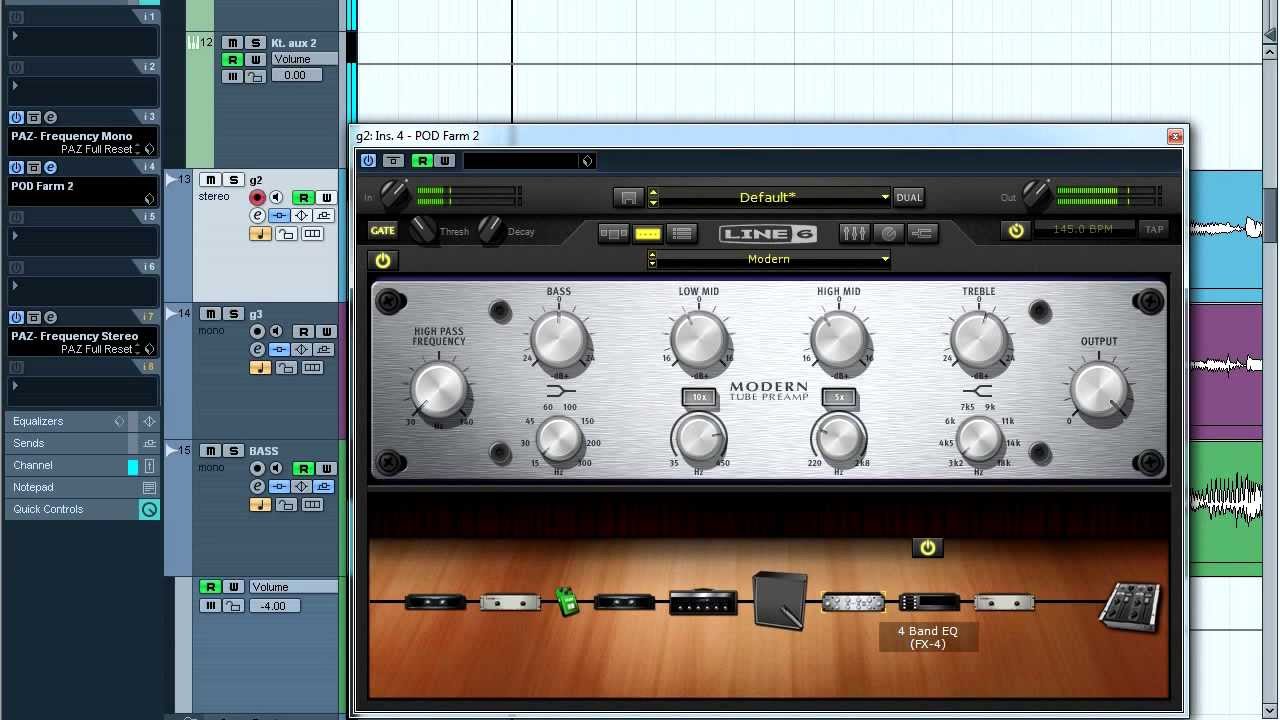The image size is (1280, 720).
Task: Select the mixer device ending the signal chain
Action: coord(1130,606)
